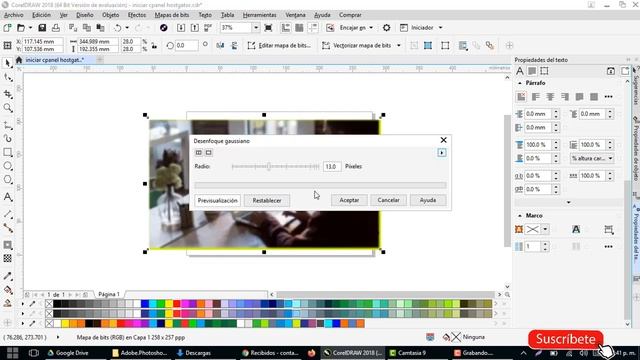
Task: Click Cancelar in blur dialog
Action: click(389, 200)
